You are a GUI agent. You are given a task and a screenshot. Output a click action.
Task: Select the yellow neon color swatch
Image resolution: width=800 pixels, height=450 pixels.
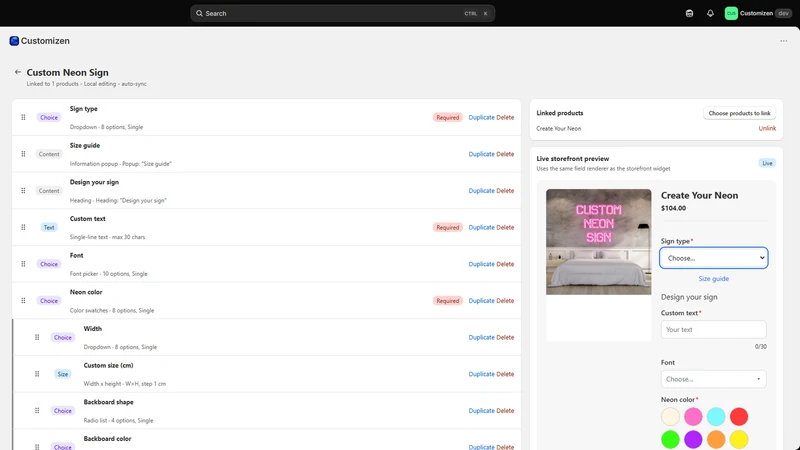click(x=739, y=439)
